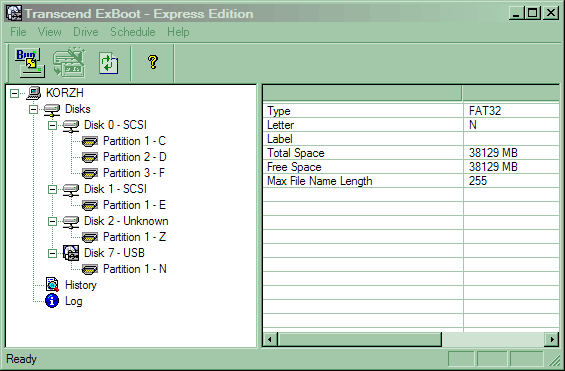The height and width of the screenshot is (371, 565).
Task: Open help via yellow question mark icon
Action: point(153,62)
